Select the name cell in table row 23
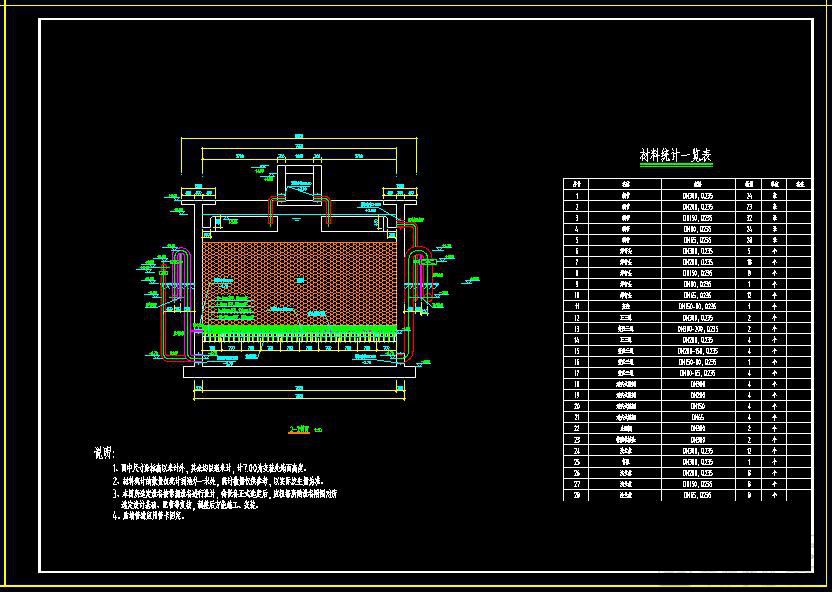Viewport: 832px width, 592px height. click(625, 440)
